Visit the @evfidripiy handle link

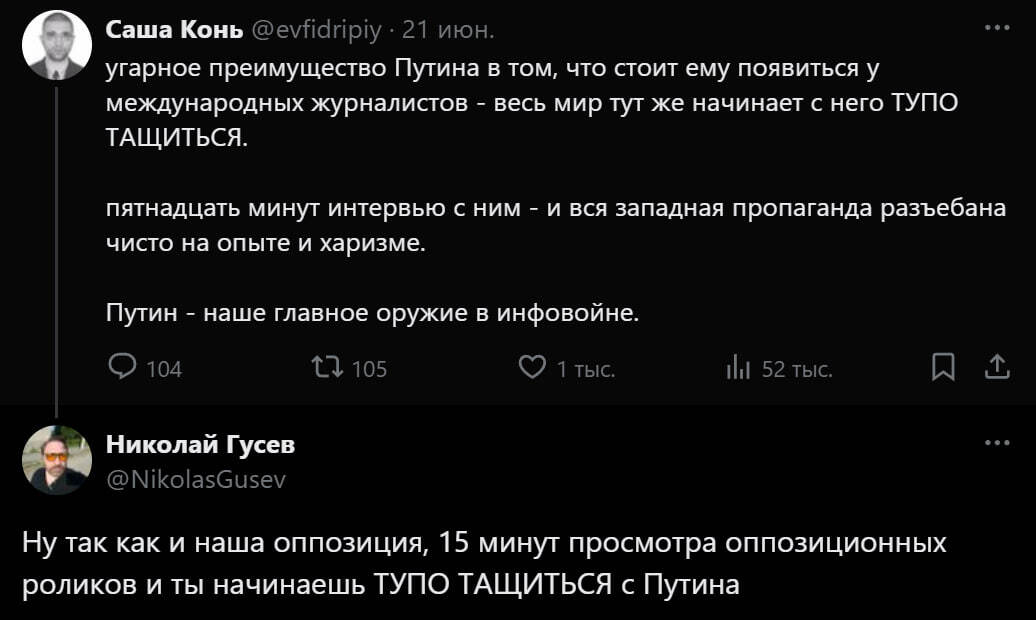pyautogui.click(x=316, y=31)
